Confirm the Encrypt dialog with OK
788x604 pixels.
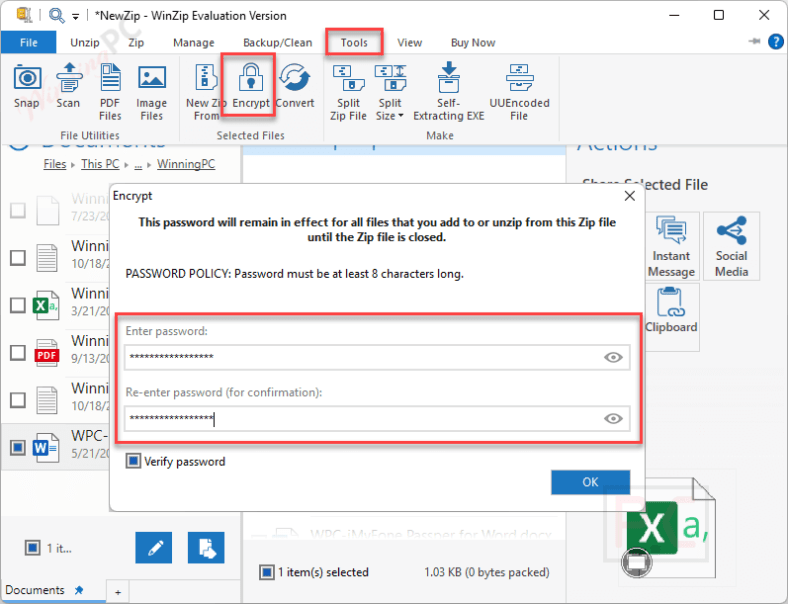pos(590,482)
